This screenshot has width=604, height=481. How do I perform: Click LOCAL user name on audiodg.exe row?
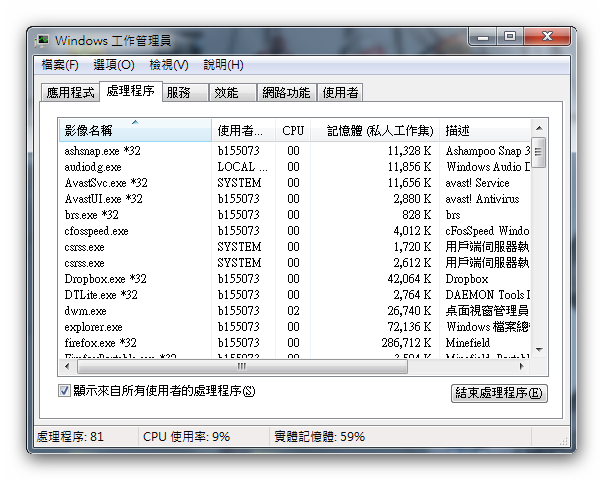pyautogui.click(x=242, y=167)
